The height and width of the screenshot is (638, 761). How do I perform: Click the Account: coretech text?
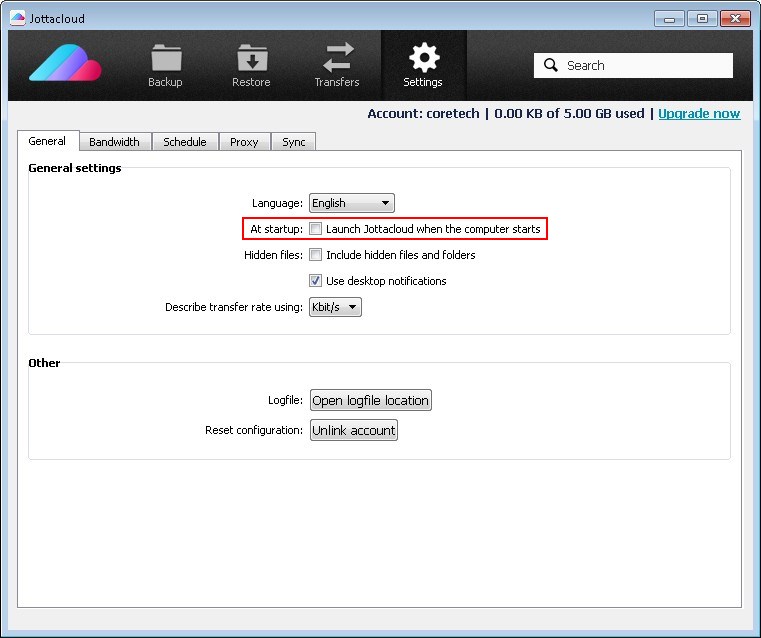(x=423, y=114)
